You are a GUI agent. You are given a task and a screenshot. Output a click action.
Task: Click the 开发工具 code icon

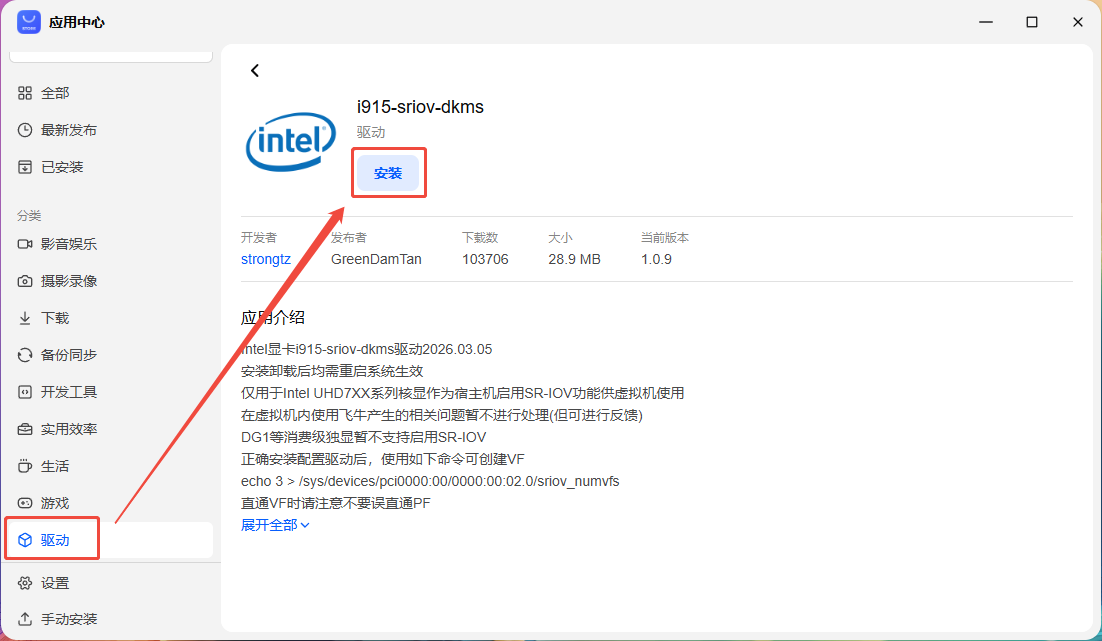[25, 391]
